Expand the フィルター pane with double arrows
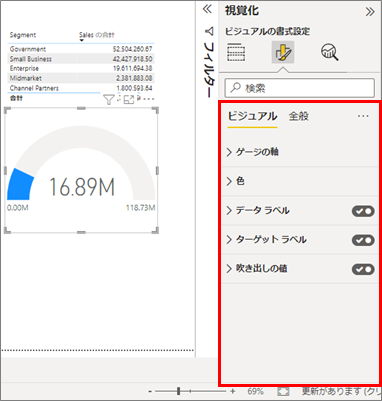Image resolution: width=382 pixels, height=401 pixels. coord(207,9)
